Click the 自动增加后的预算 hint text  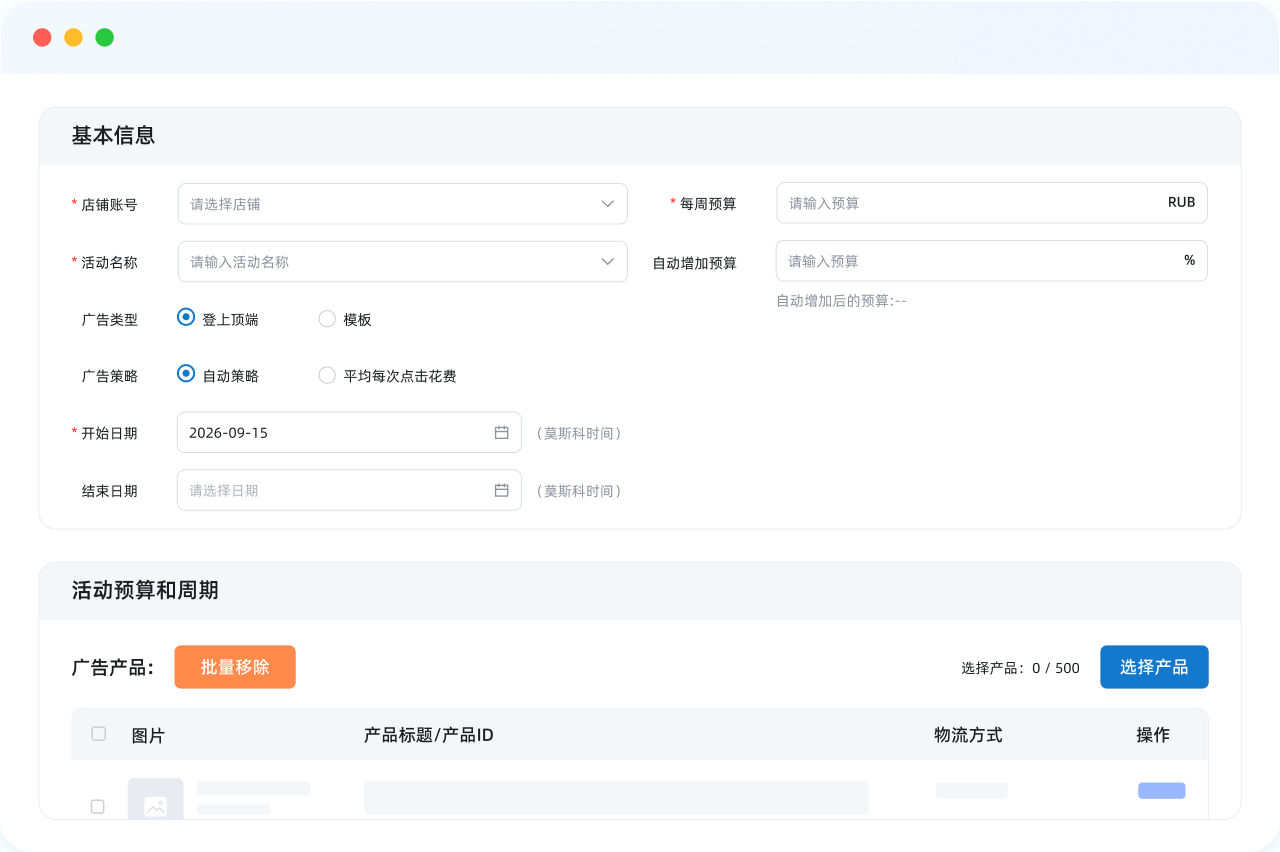(x=841, y=301)
